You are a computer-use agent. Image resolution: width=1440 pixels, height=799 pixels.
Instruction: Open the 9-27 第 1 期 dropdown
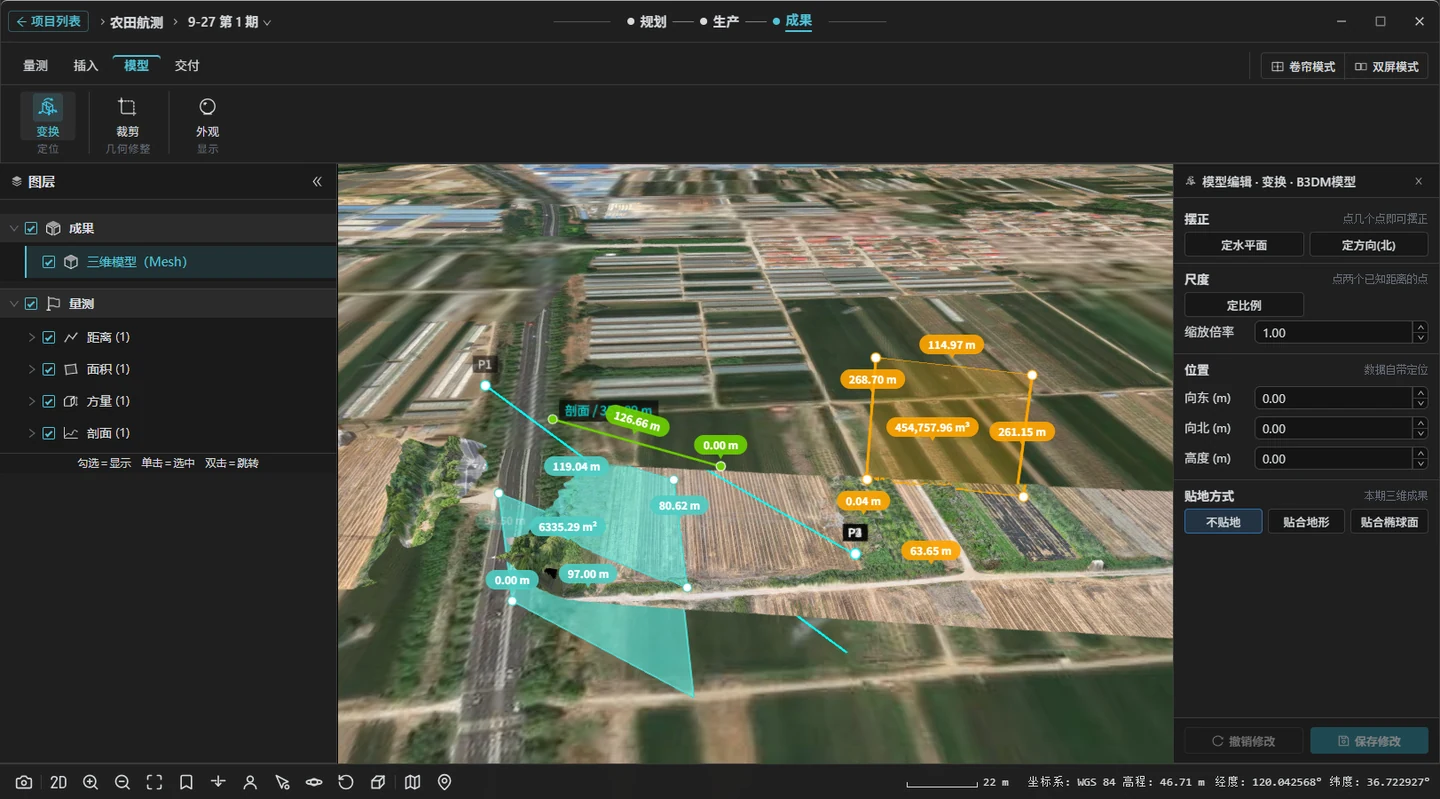point(229,22)
